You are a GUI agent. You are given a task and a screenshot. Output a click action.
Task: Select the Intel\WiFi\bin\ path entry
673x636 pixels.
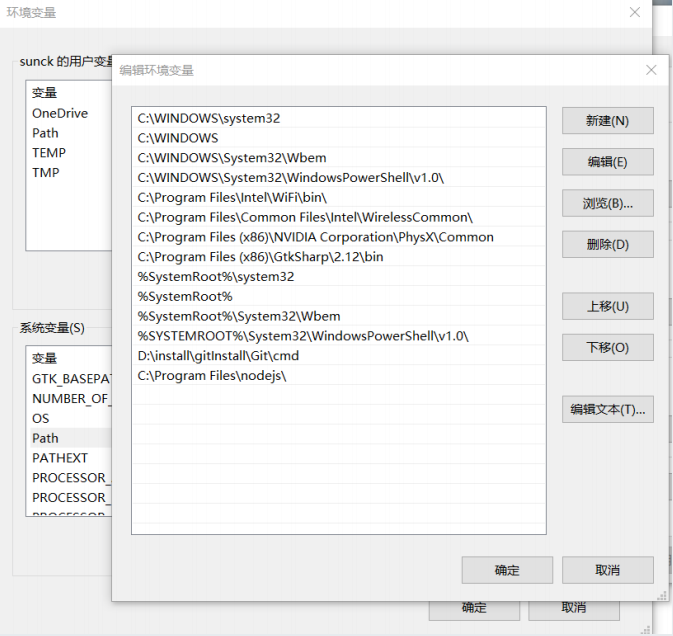(x=339, y=197)
